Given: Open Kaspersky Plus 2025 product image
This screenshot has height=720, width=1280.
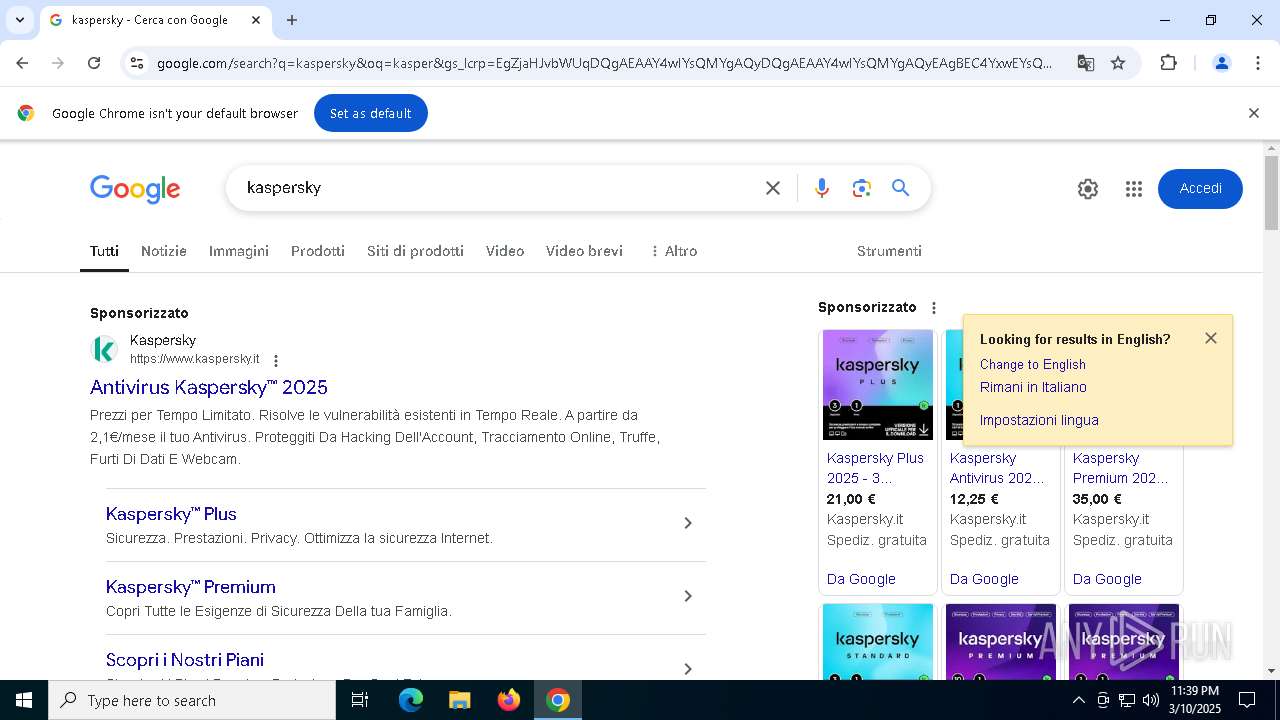Looking at the screenshot, I should coord(878,385).
